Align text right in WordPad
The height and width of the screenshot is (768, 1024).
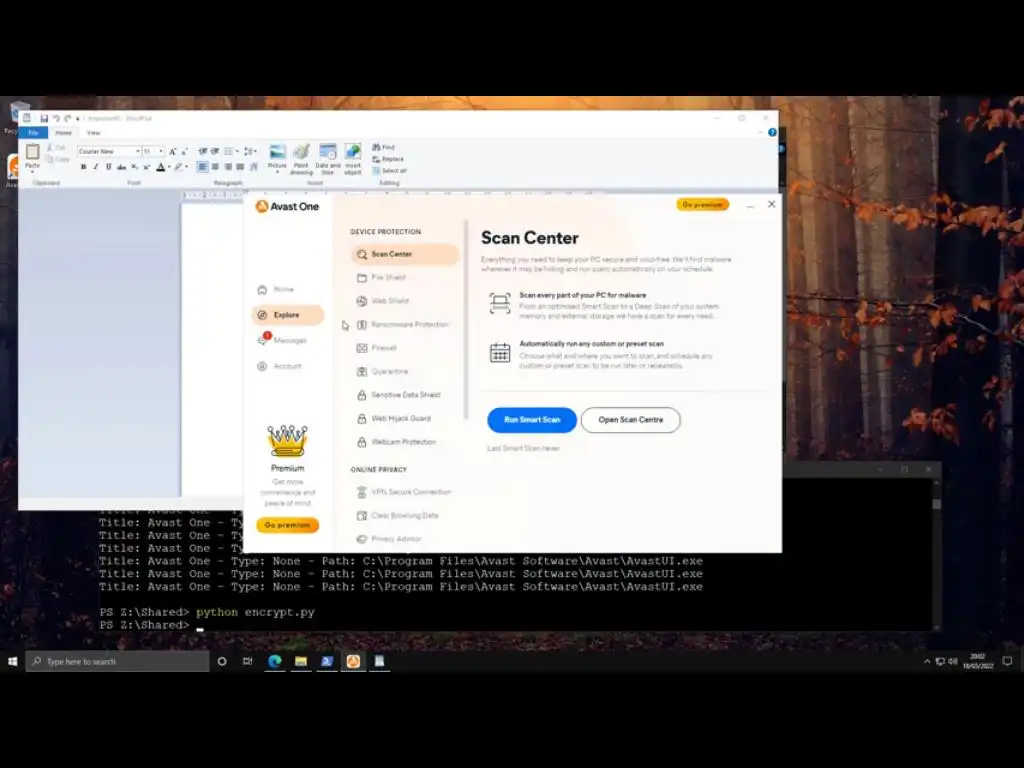click(228, 167)
